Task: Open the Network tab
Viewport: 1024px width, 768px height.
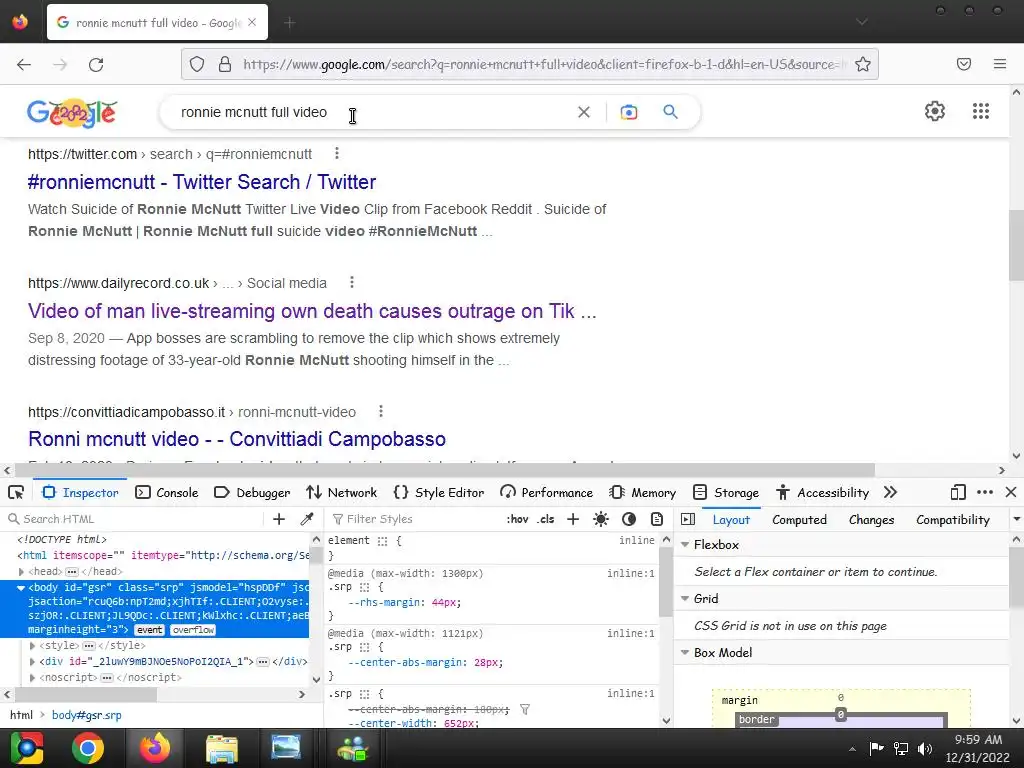Action: tap(342, 492)
